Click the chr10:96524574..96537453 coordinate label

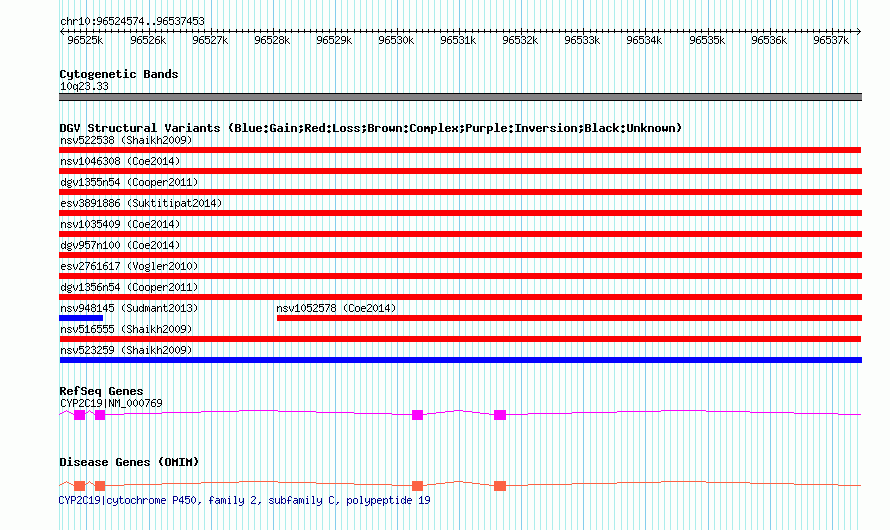[132, 21]
